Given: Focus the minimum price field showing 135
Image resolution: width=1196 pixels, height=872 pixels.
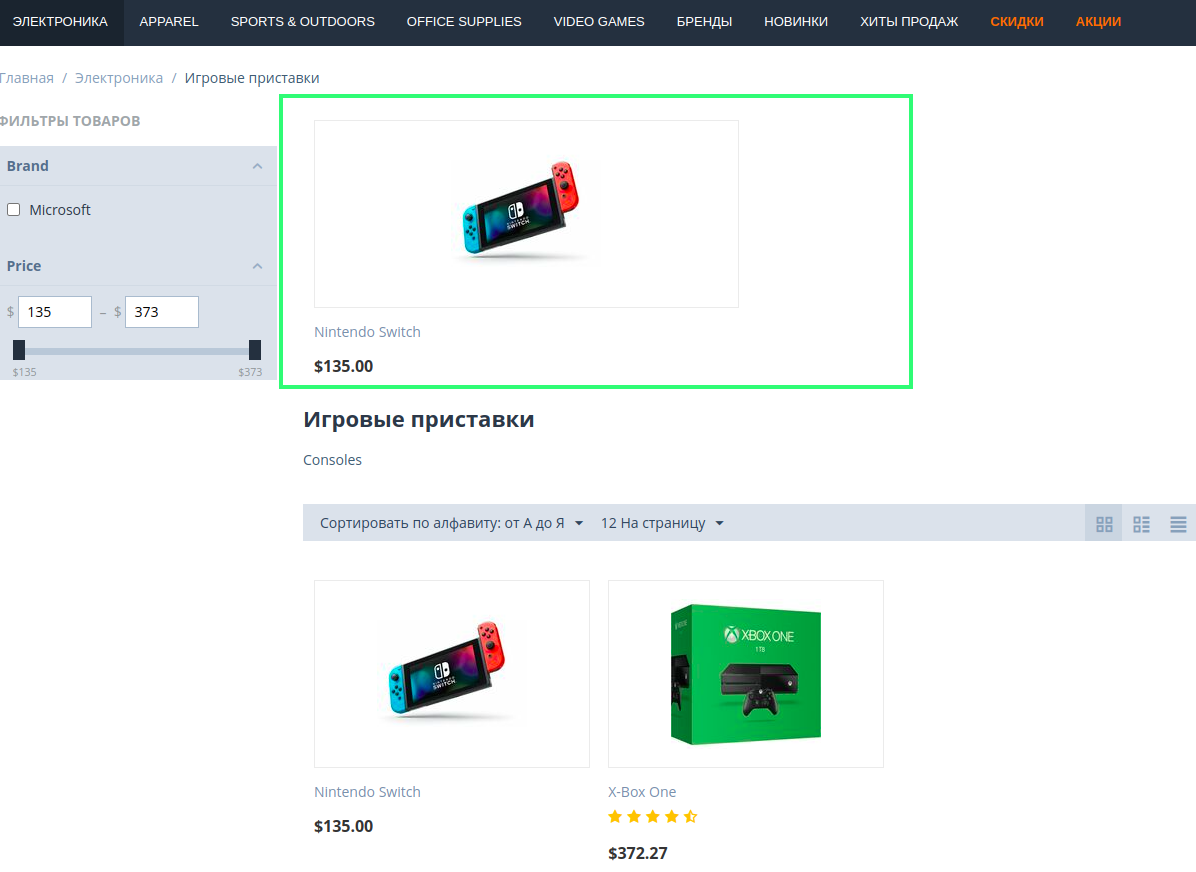Looking at the screenshot, I should point(55,312).
